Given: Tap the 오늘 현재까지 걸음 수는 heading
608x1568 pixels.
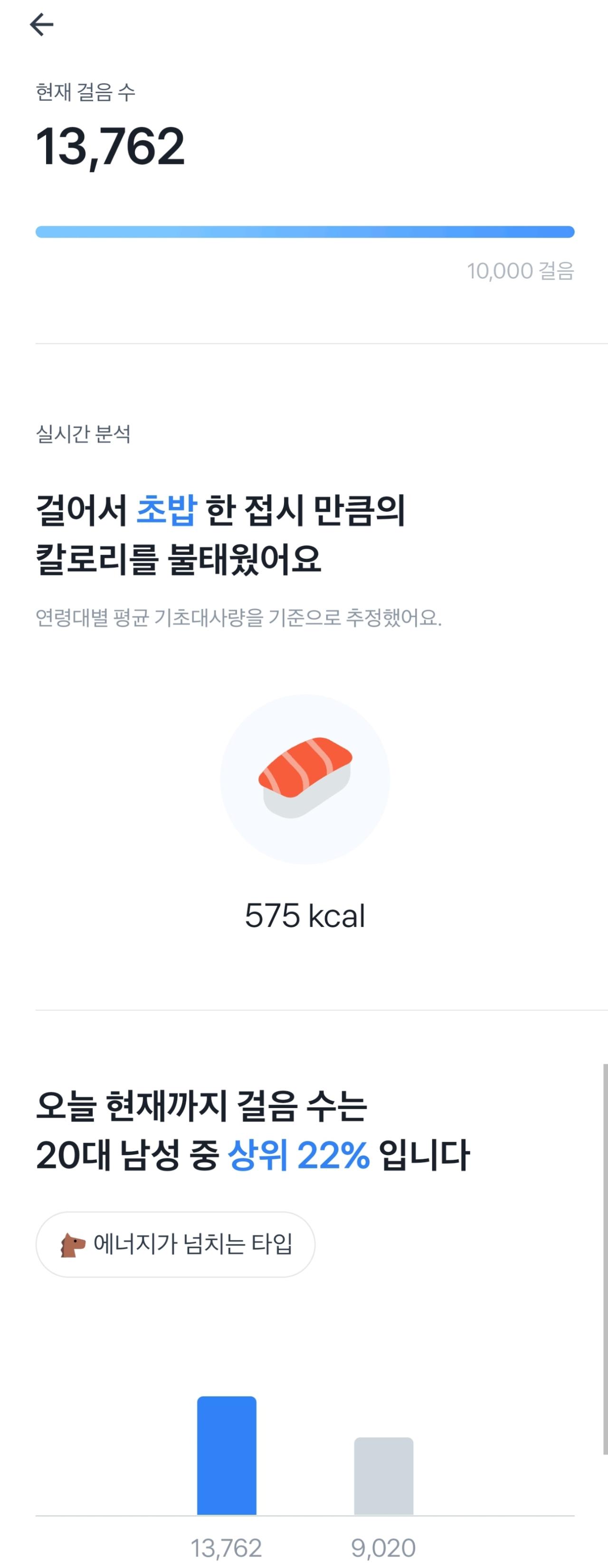Looking at the screenshot, I should click(x=201, y=1105).
